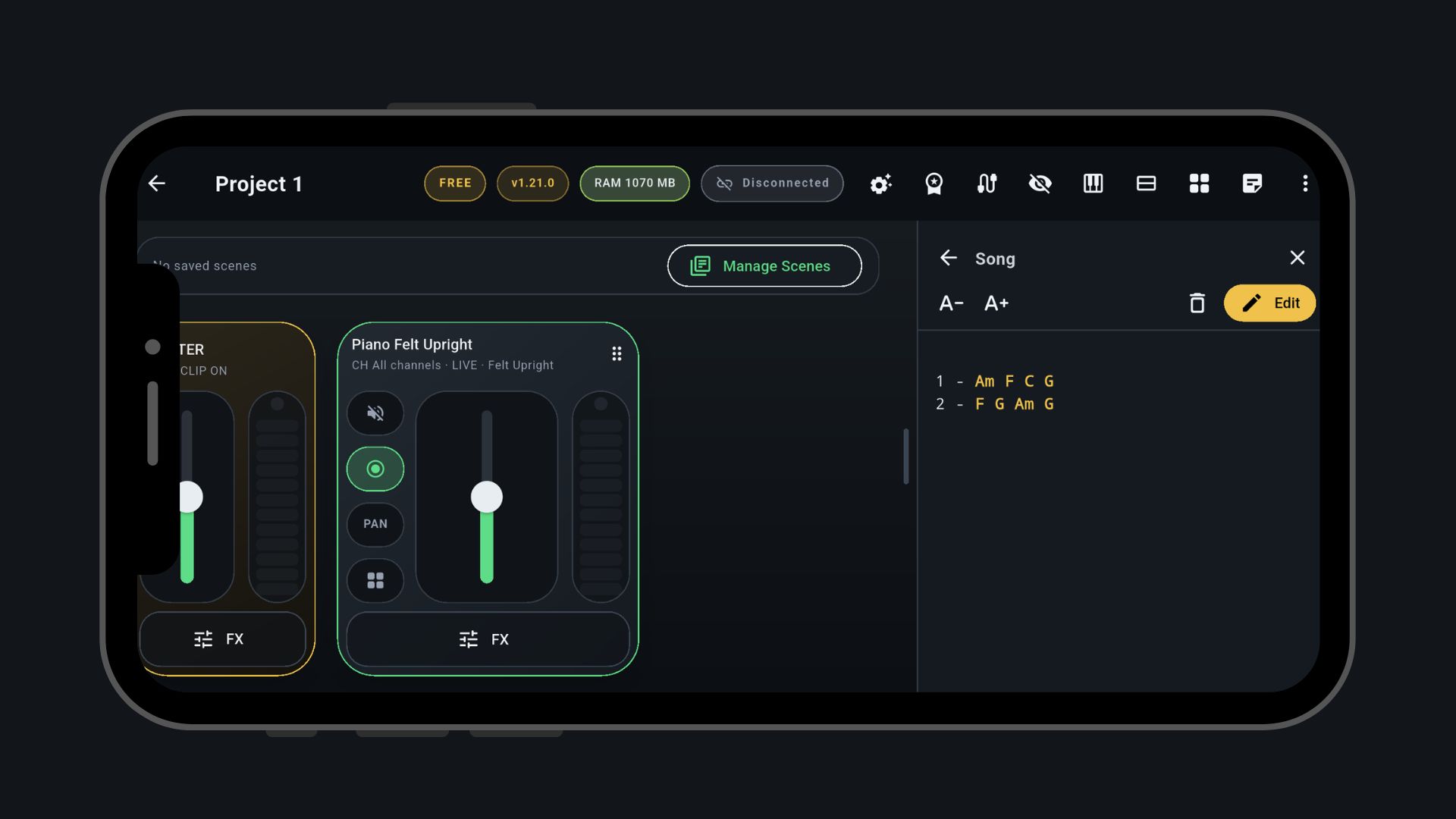The image size is (1456, 819).
Task: Click the RAM 1070 MB badge
Action: (x=635, y=184)
